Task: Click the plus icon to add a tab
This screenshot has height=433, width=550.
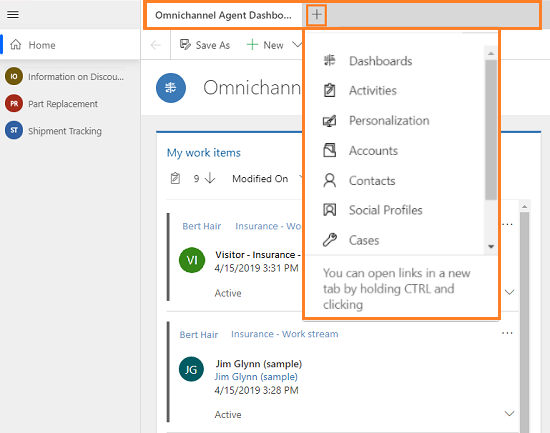Action: tap(317, 15)
